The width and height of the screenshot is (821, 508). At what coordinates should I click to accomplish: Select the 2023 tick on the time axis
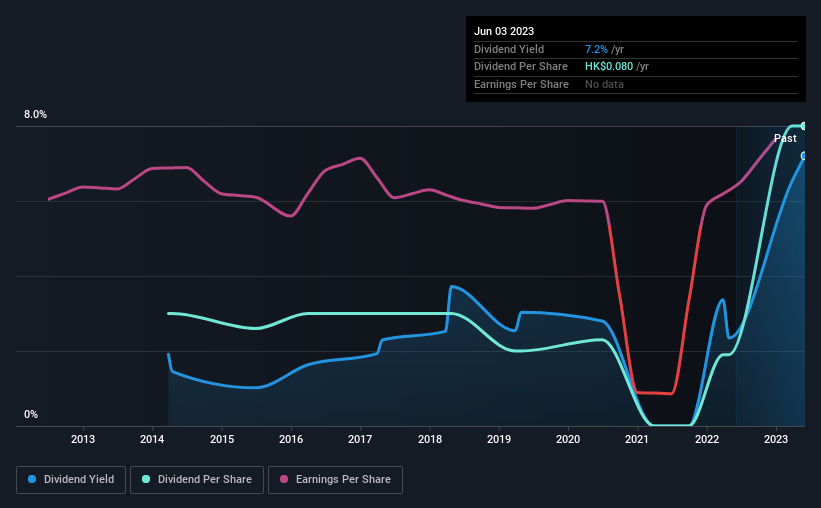775,439
